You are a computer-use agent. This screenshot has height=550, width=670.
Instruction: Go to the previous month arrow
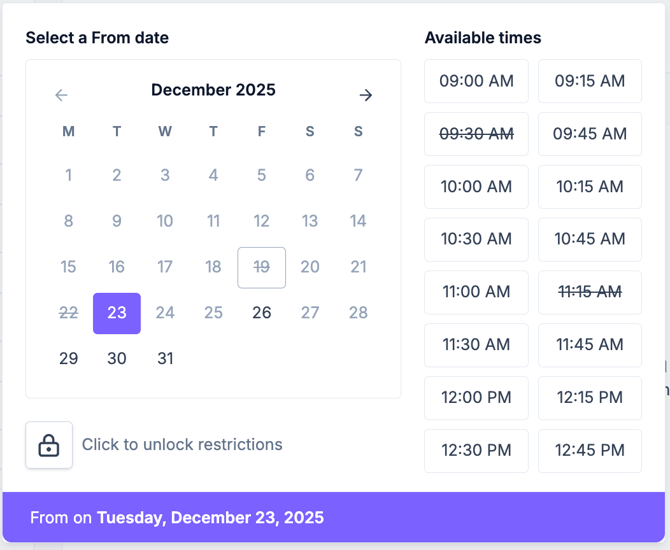point(62,95)
